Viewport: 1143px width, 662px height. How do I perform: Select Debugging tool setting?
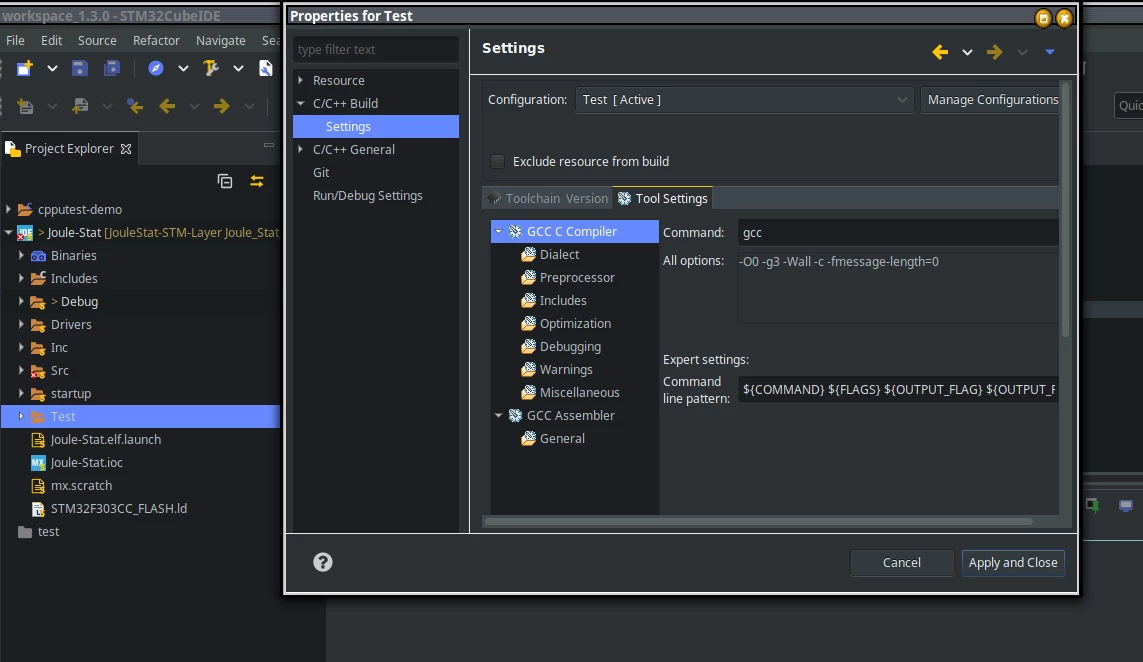coord(570,346)
